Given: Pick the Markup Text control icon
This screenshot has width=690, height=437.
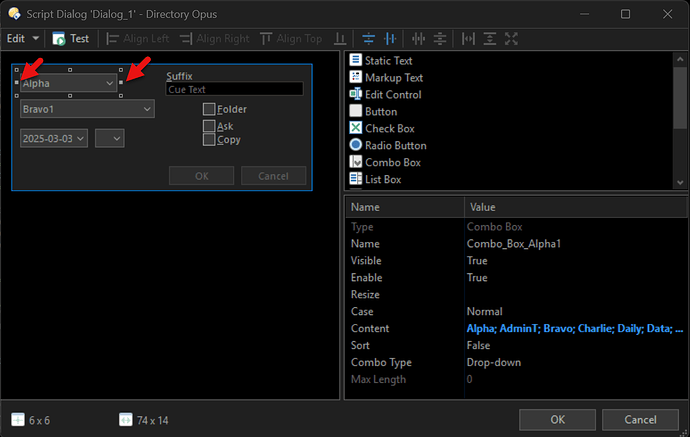Looking at the screenshot, I should [x=355, y=78].
